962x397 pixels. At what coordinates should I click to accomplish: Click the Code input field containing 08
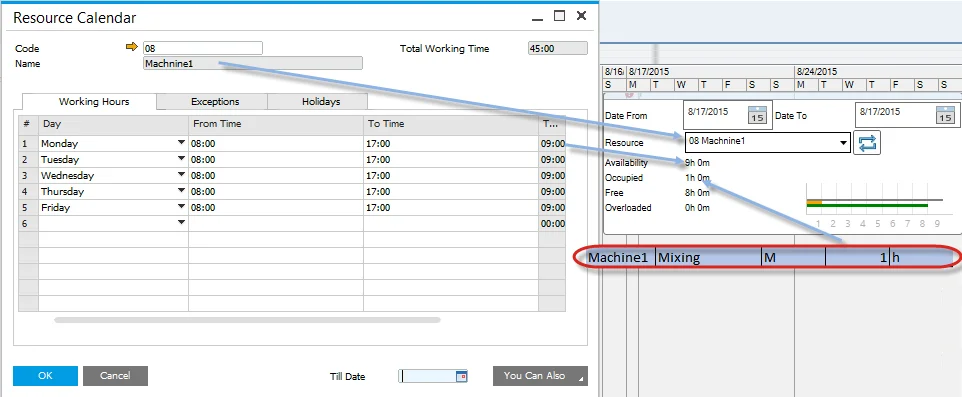pos(202,48)
